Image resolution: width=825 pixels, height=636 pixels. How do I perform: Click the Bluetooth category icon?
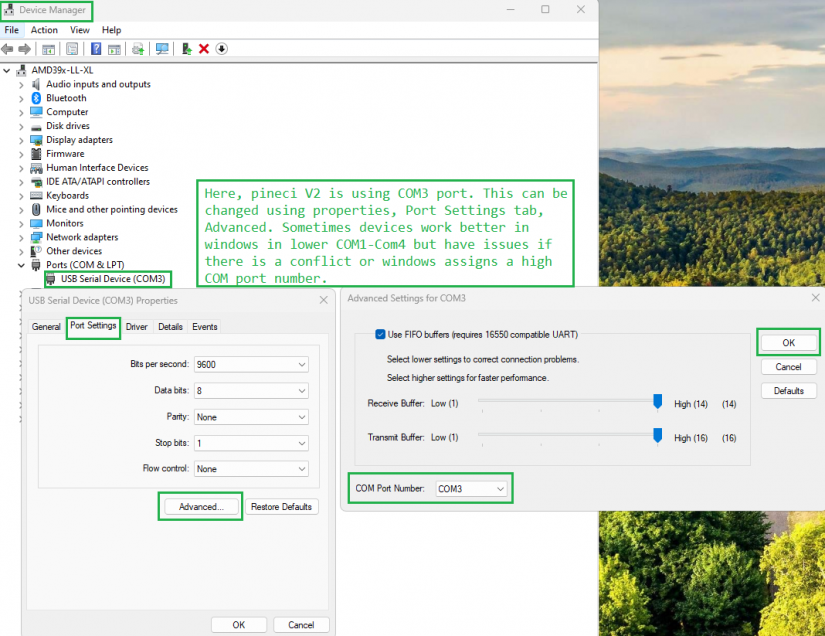tap(37, 98)
